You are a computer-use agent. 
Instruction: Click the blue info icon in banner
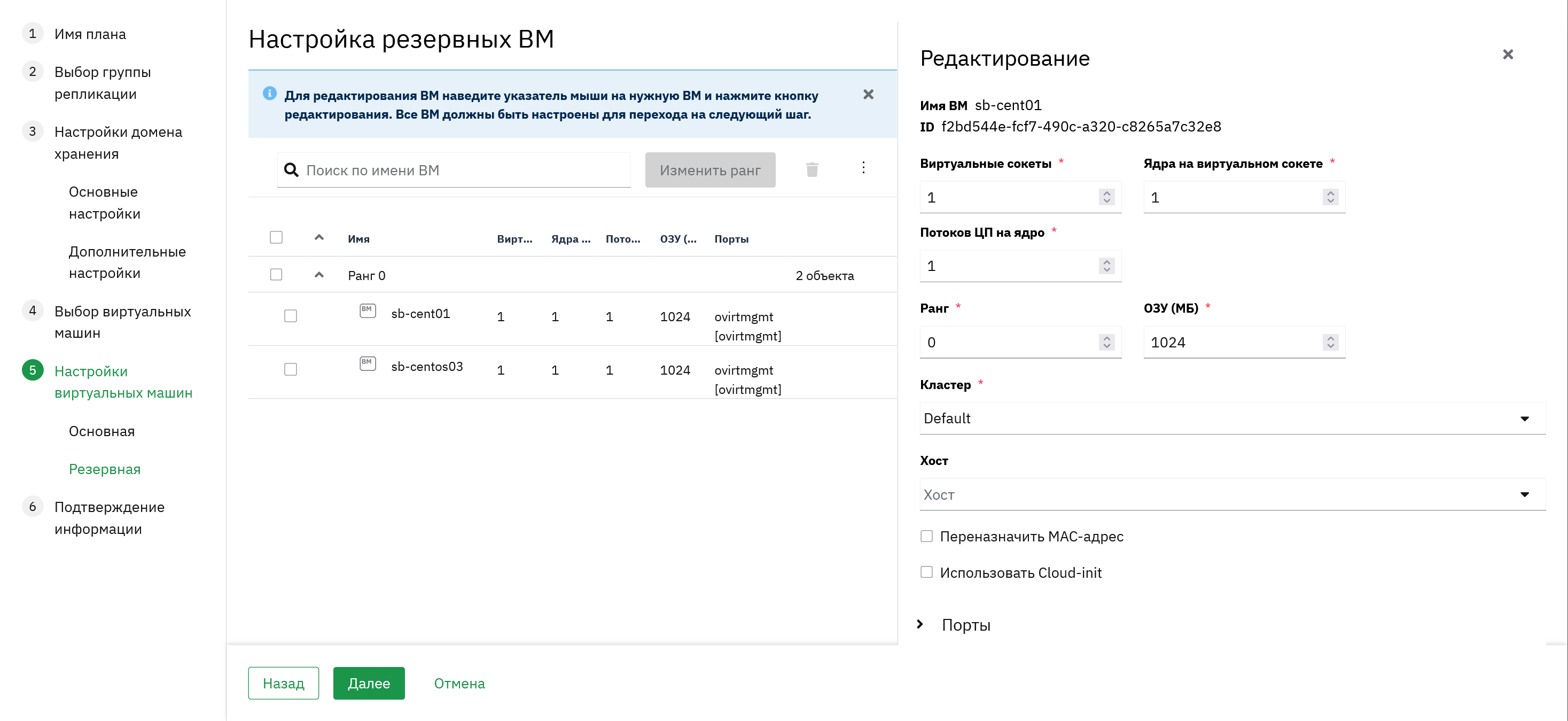pos(270,93)
